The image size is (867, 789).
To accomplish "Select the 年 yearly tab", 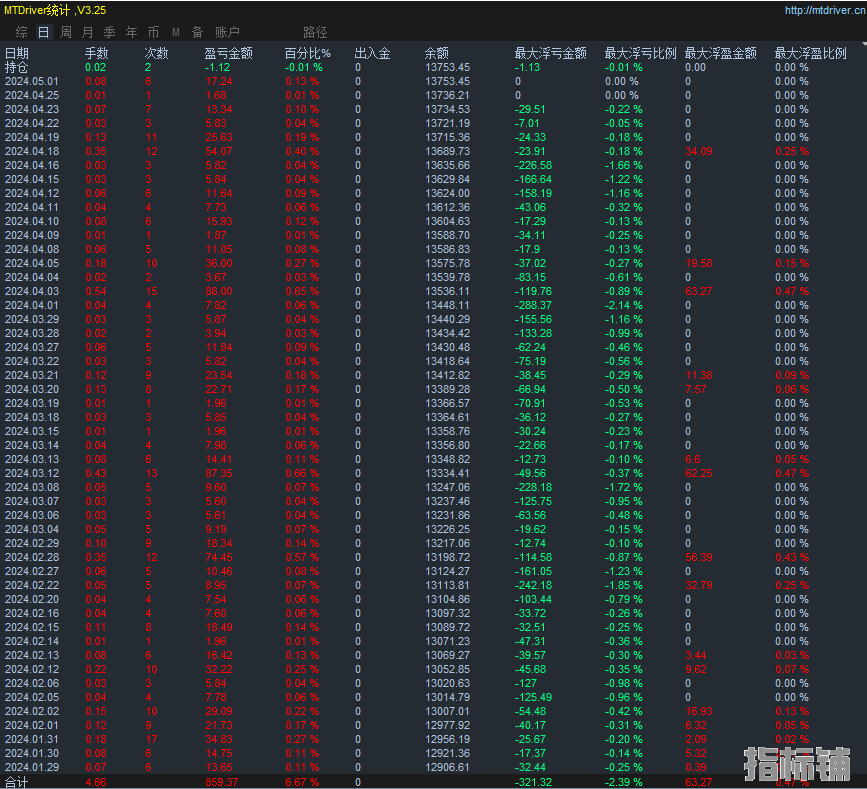I will pos(131,32).
